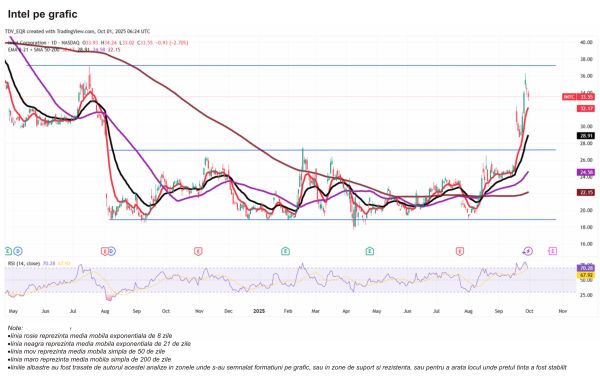600x379 pixels.
Task: Click the note about linia mov SMA de 50 zile
Action: click(86, 351)
